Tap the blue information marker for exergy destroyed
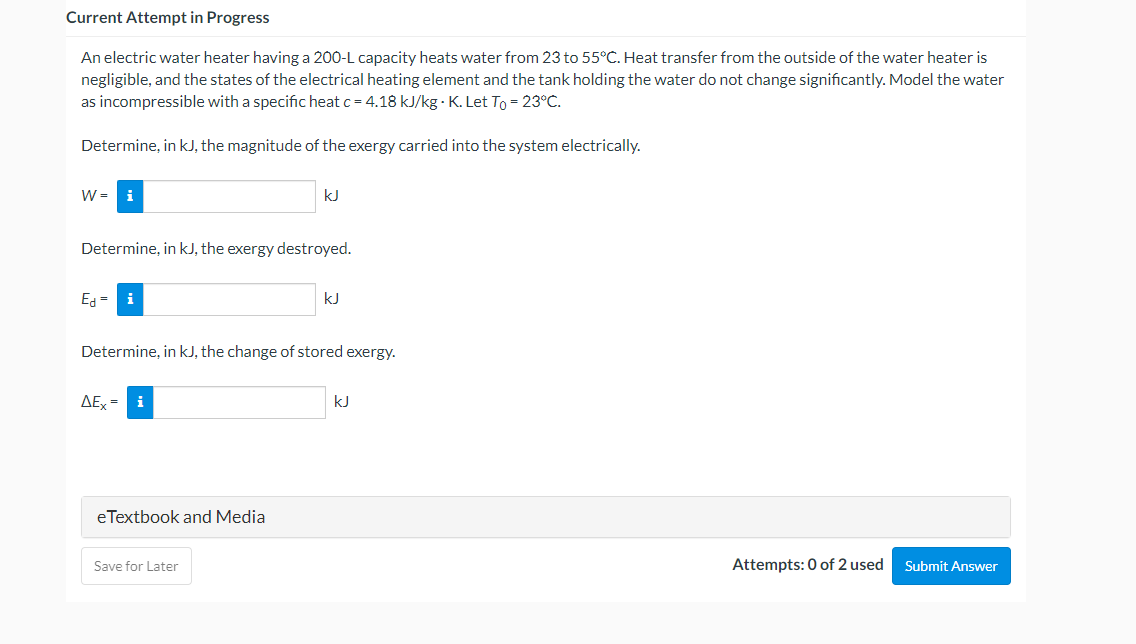 click(129, 299)
